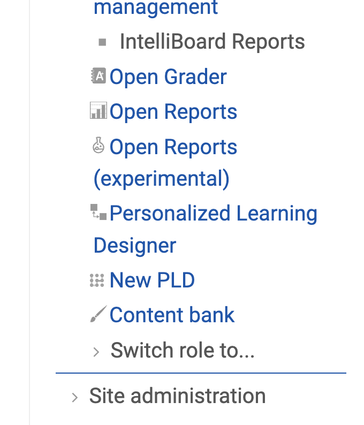Select the Site administration tree item
The height and width of the screenshot is (425, 364).
(x=177, y=396)
